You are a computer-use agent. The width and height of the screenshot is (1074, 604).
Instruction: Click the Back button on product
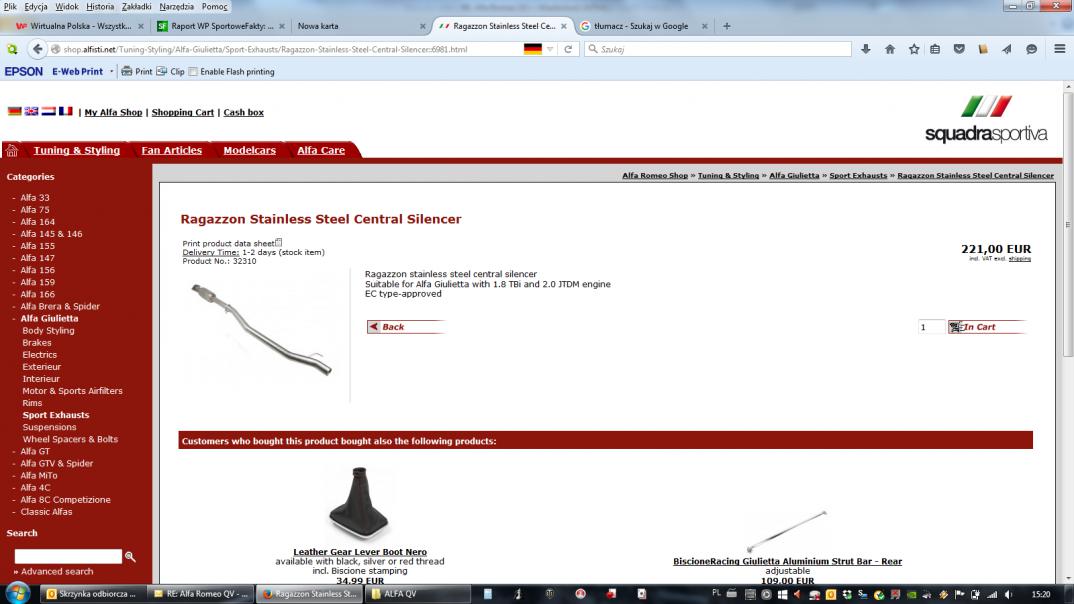(x=405, y=327)
